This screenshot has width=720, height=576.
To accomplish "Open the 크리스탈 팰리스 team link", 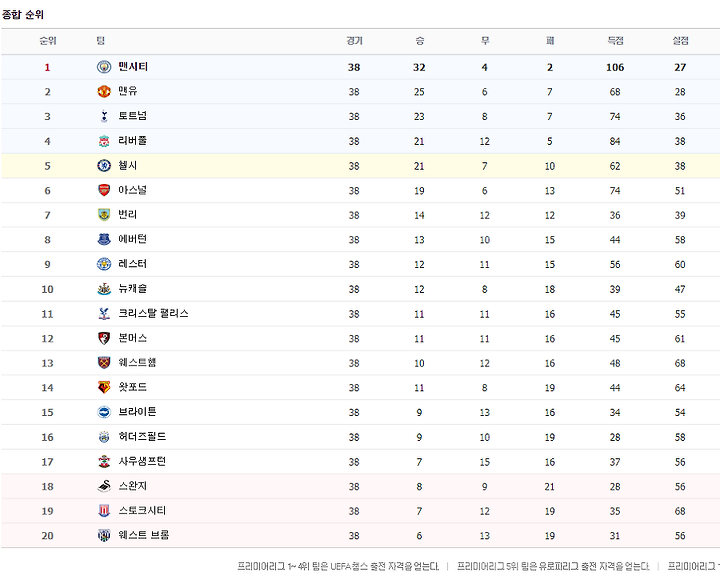I will [x=153, y=314].
